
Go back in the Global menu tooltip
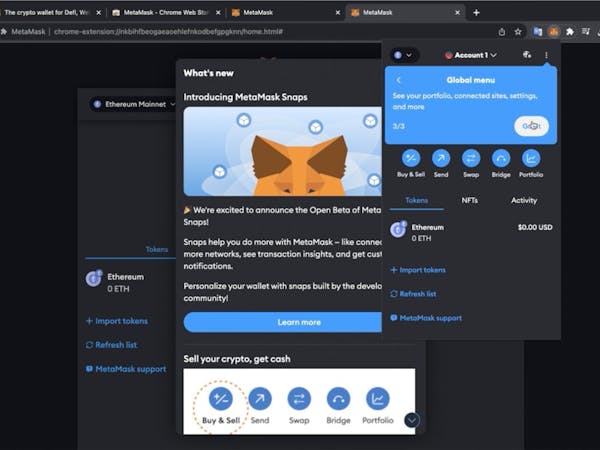[x=398, y=80]
